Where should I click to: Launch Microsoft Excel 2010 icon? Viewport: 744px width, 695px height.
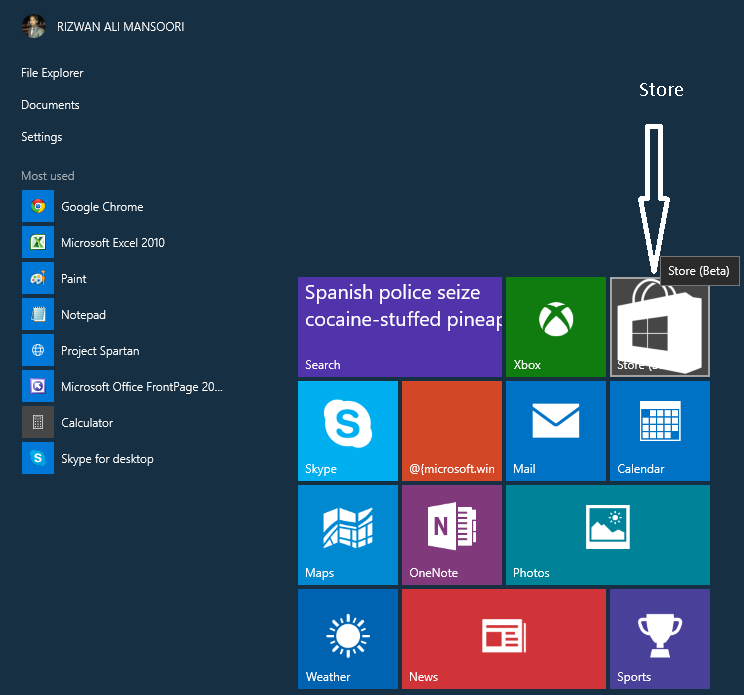pyautogui.click(x=38, y=242)
